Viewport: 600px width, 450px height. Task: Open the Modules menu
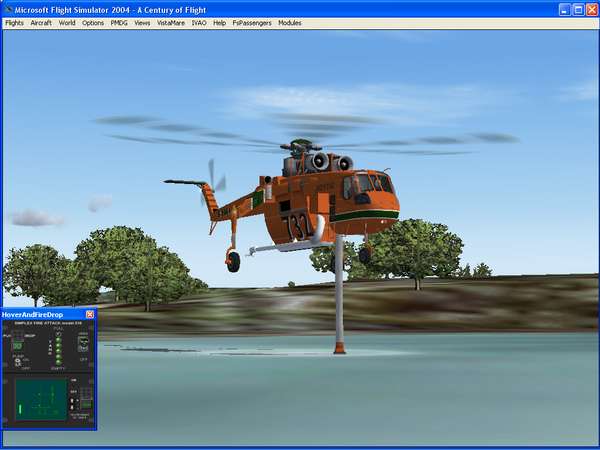[289, 22]
